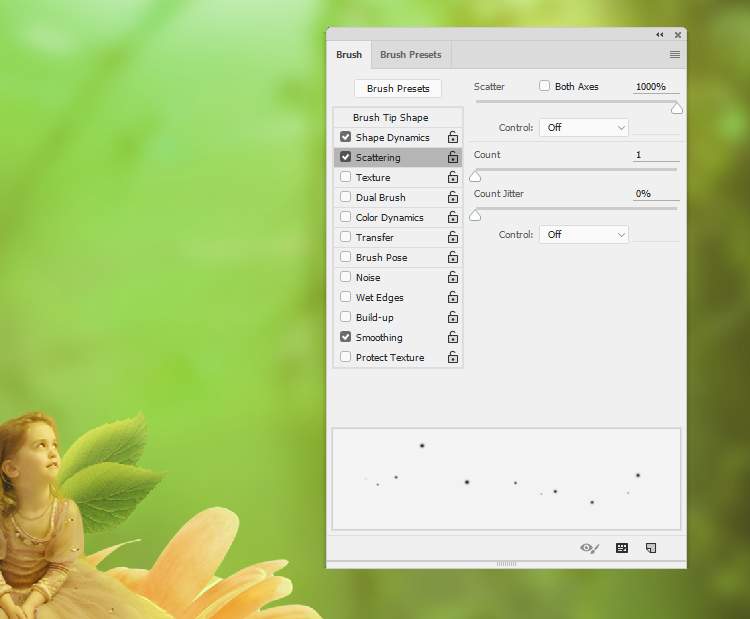This screenshot has width=750, height=619.
Task: Toggle the Protect Texture lock icon
Action: (452, 357)
